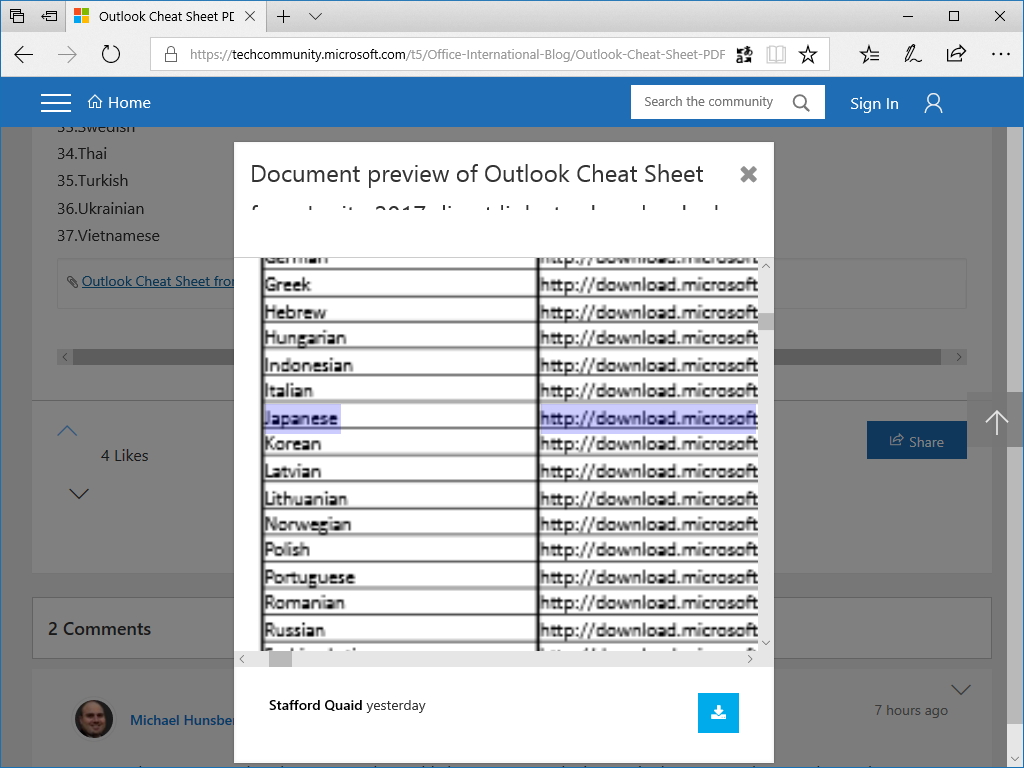Open the Outlook Cheat Sheet attachment link
Image resolution: width=1024 pixels, height=768 pixels.
160,281
